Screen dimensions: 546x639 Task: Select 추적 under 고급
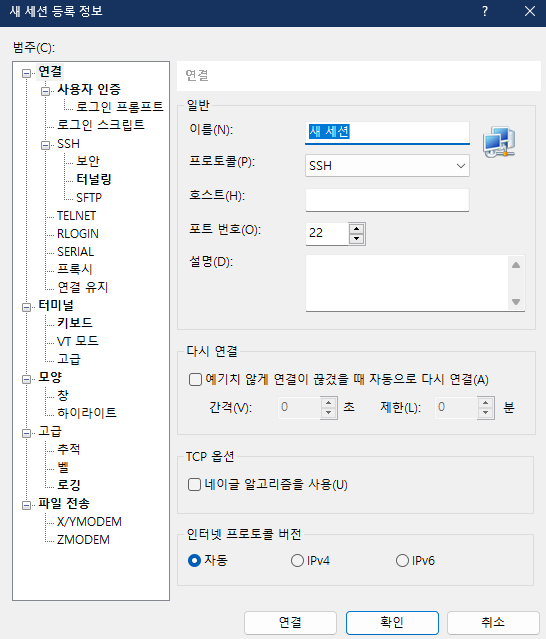tap(68, 449)
